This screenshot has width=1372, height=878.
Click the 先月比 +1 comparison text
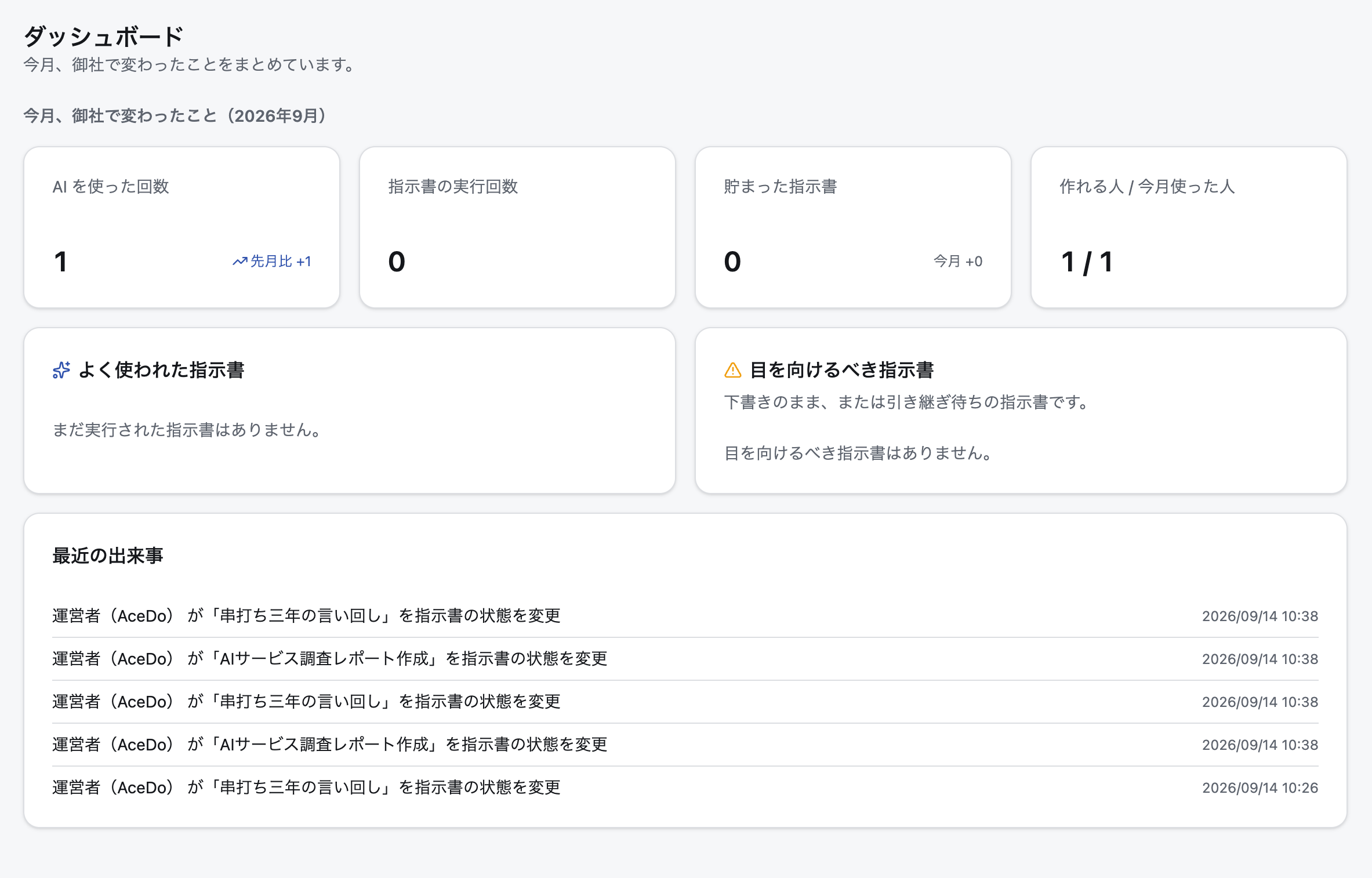pyautogui.click(x=281, y=262)
